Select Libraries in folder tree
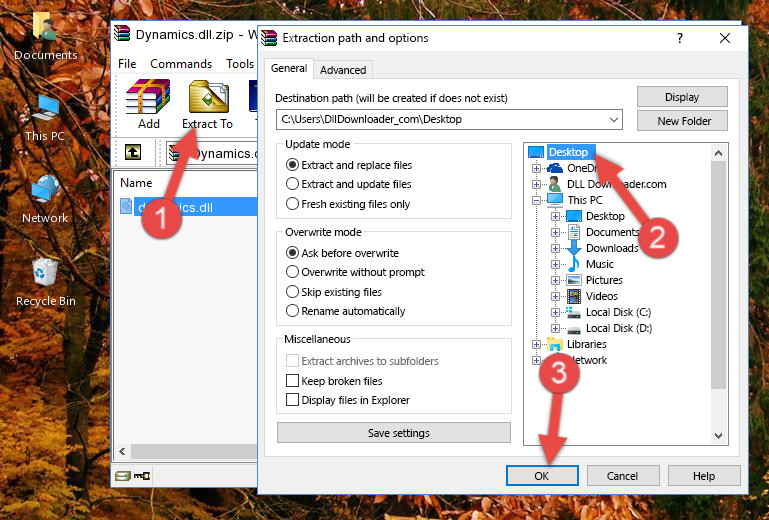This screenshot has width=769, height=520. pos(587,344)
